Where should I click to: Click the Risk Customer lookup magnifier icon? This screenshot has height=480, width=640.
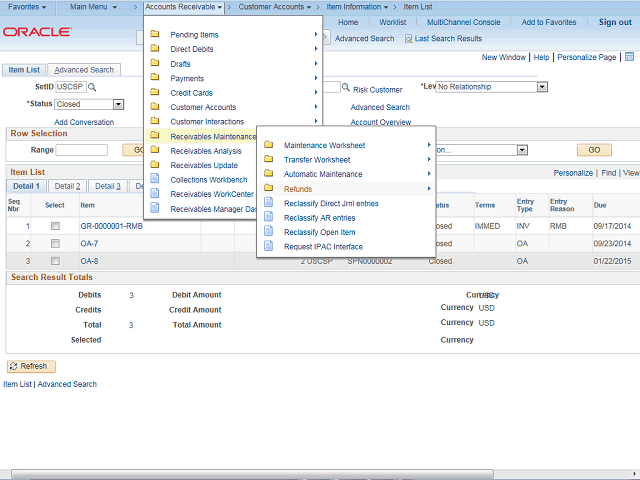(x=345, y=89)
